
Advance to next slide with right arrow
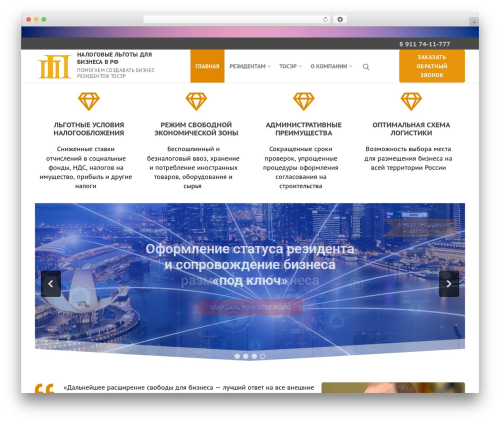(x=449, y=284)
